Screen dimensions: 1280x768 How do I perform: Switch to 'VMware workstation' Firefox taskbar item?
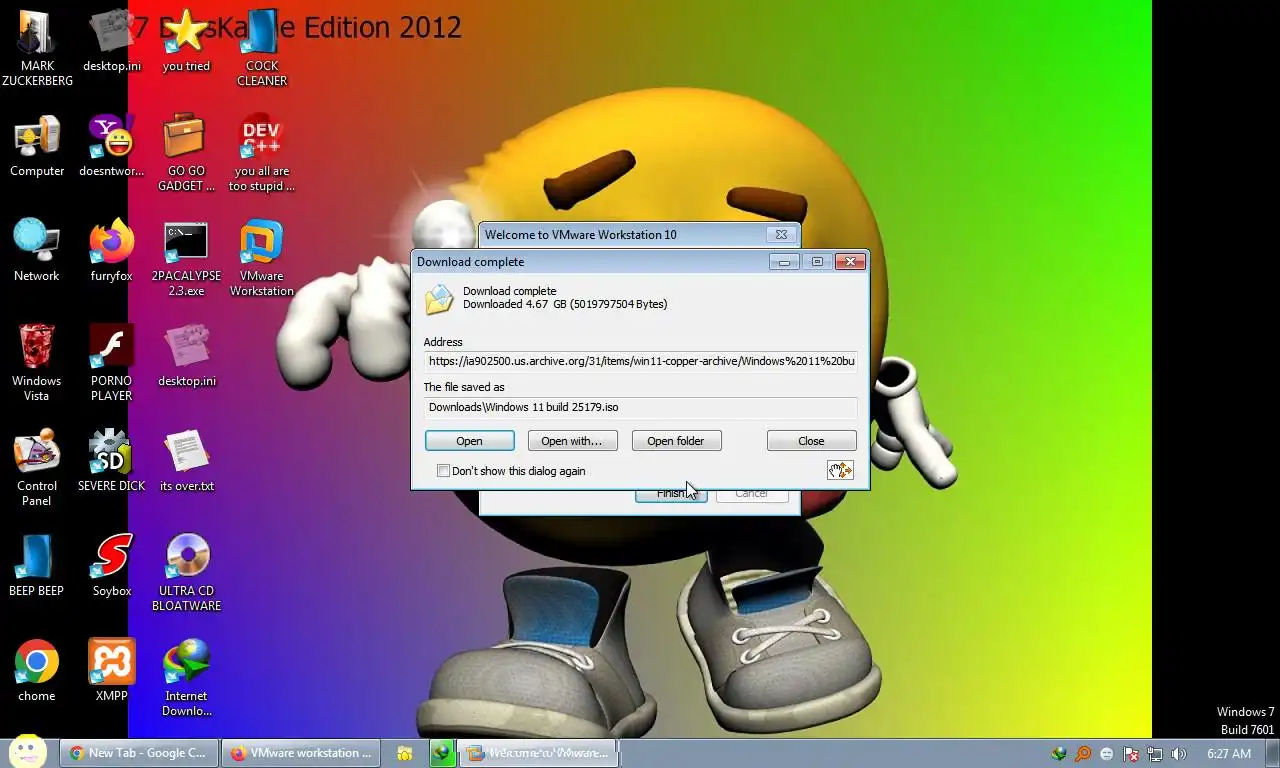pos(300,753)
